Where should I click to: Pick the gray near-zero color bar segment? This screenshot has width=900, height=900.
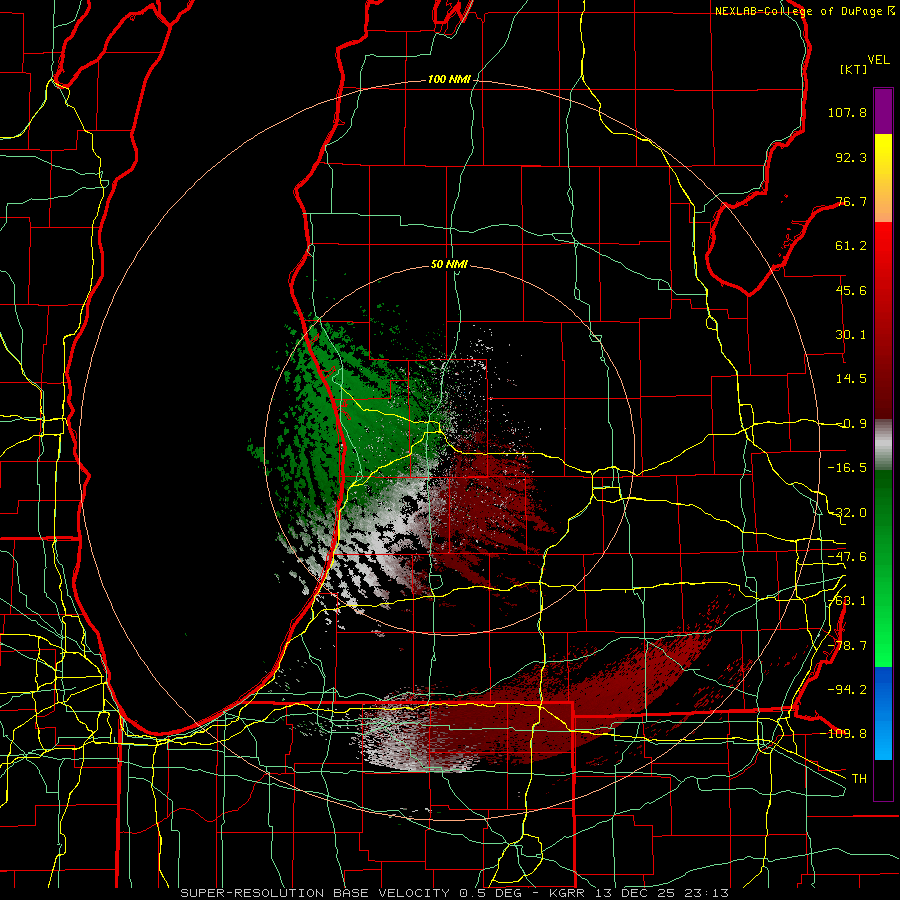[883, 445]
